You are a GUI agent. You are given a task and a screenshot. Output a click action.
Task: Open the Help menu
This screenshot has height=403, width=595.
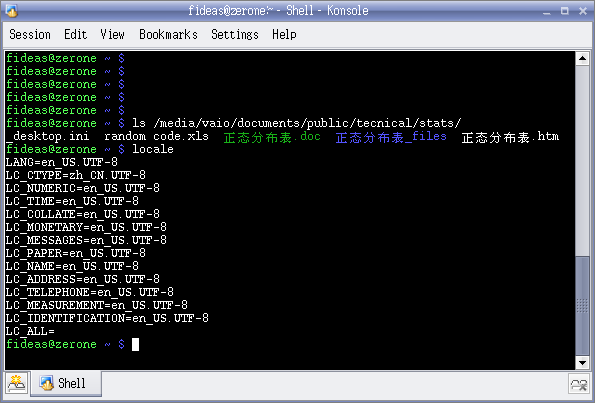284,35
